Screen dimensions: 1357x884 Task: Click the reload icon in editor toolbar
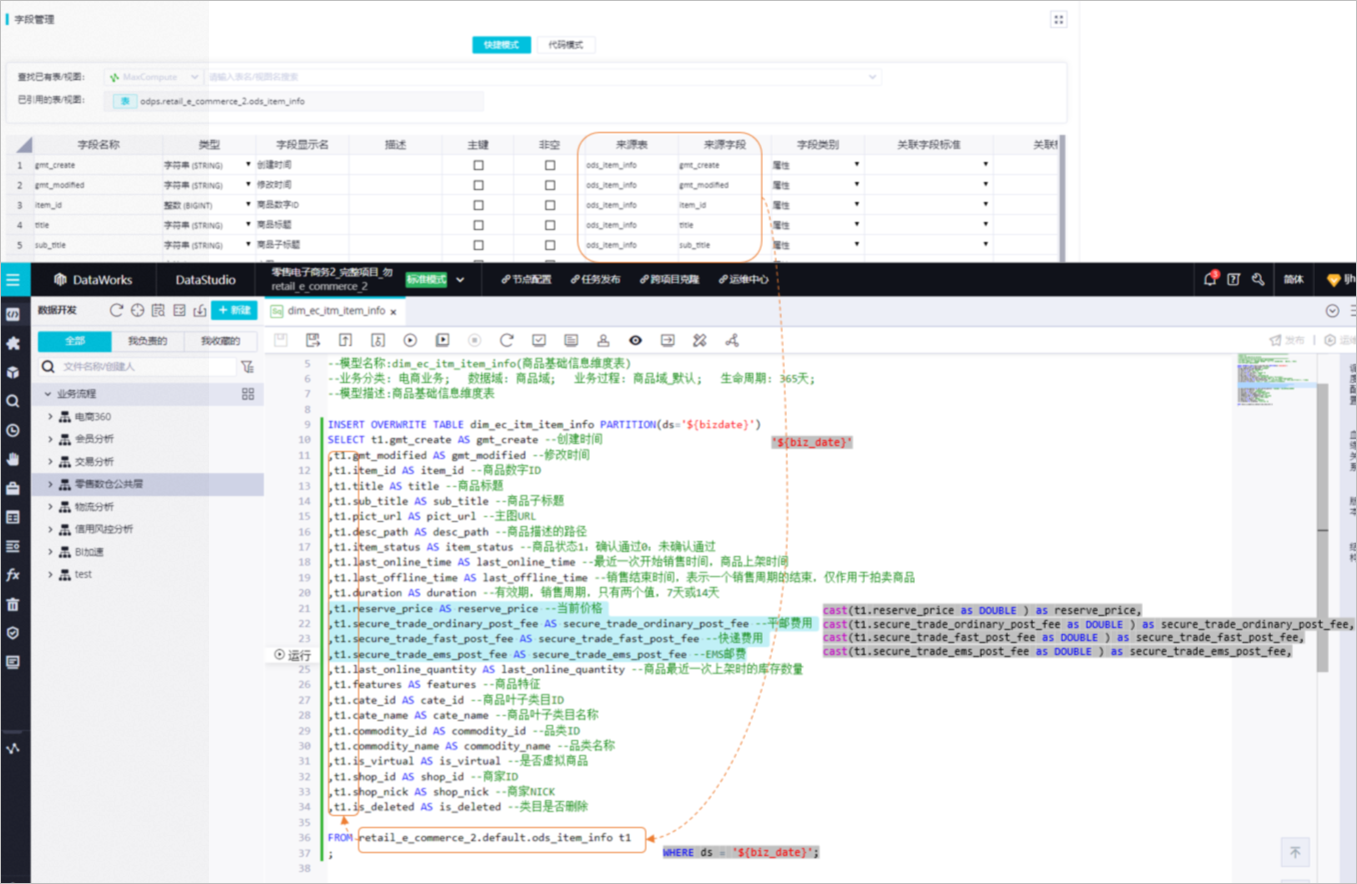point(506,340)
